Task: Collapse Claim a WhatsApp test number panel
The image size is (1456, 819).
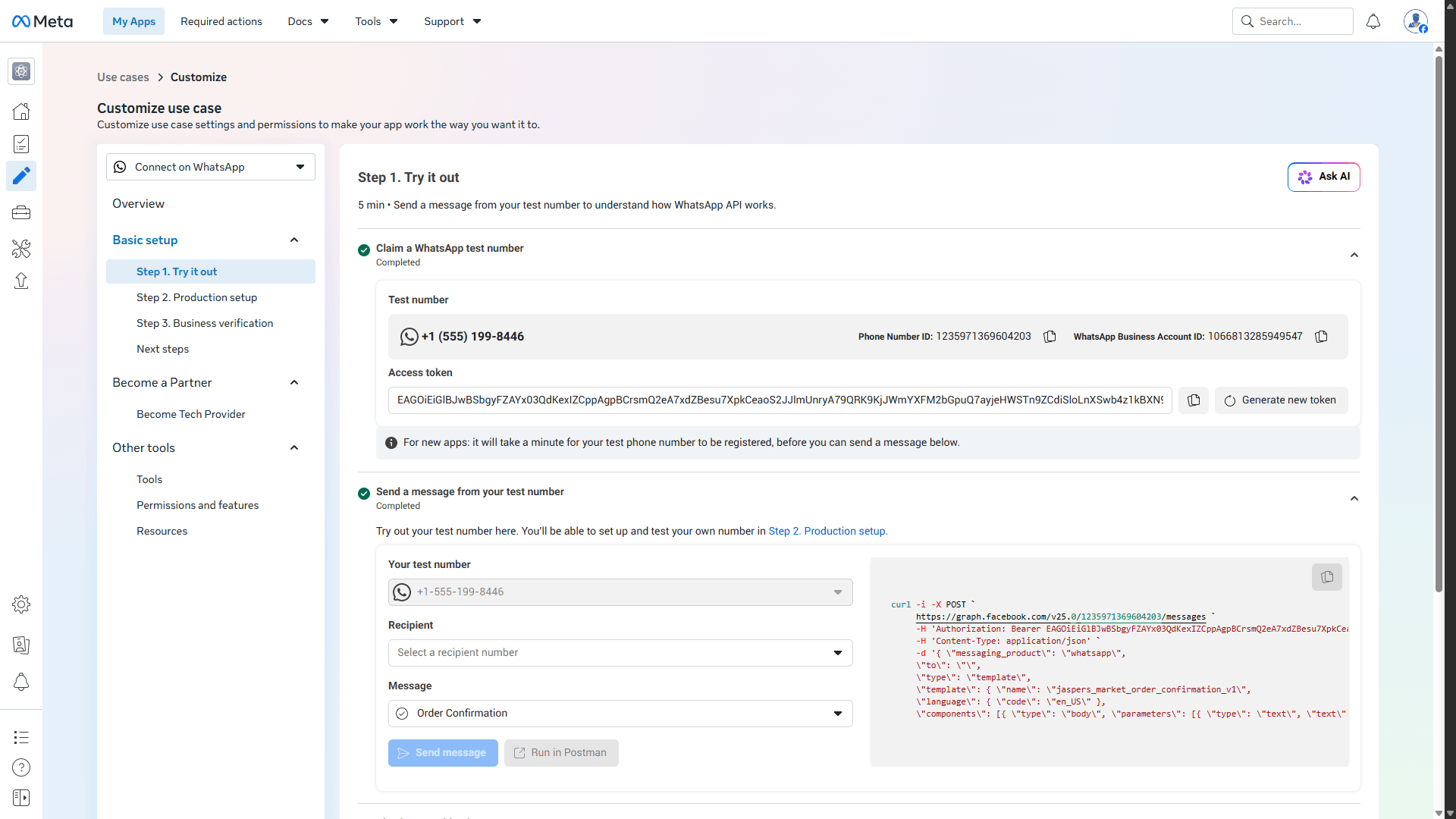Action: (1354, 256)
